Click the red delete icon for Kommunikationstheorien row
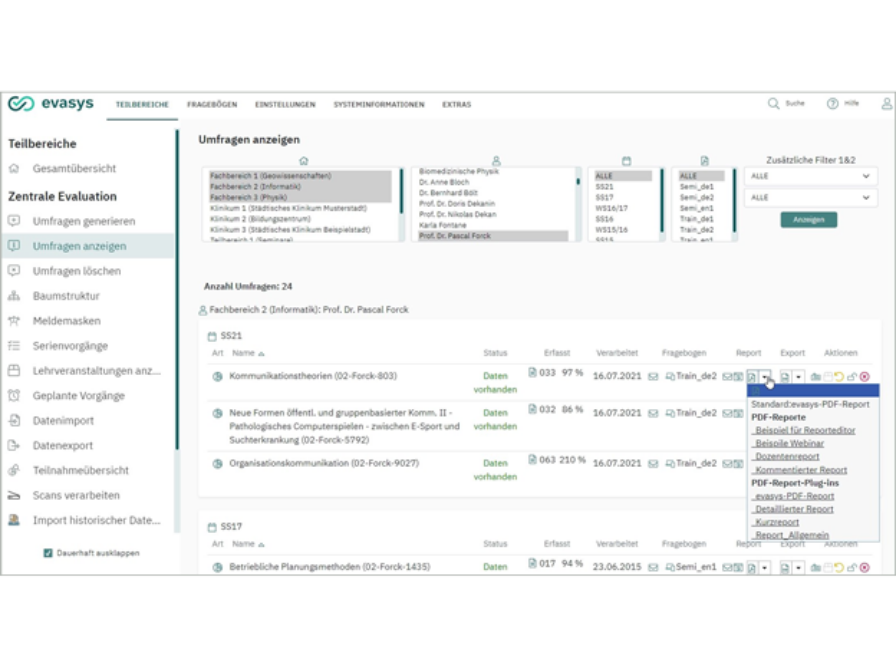Image resolution: width=896 pixels, height=672 pixels. [866, 375]
